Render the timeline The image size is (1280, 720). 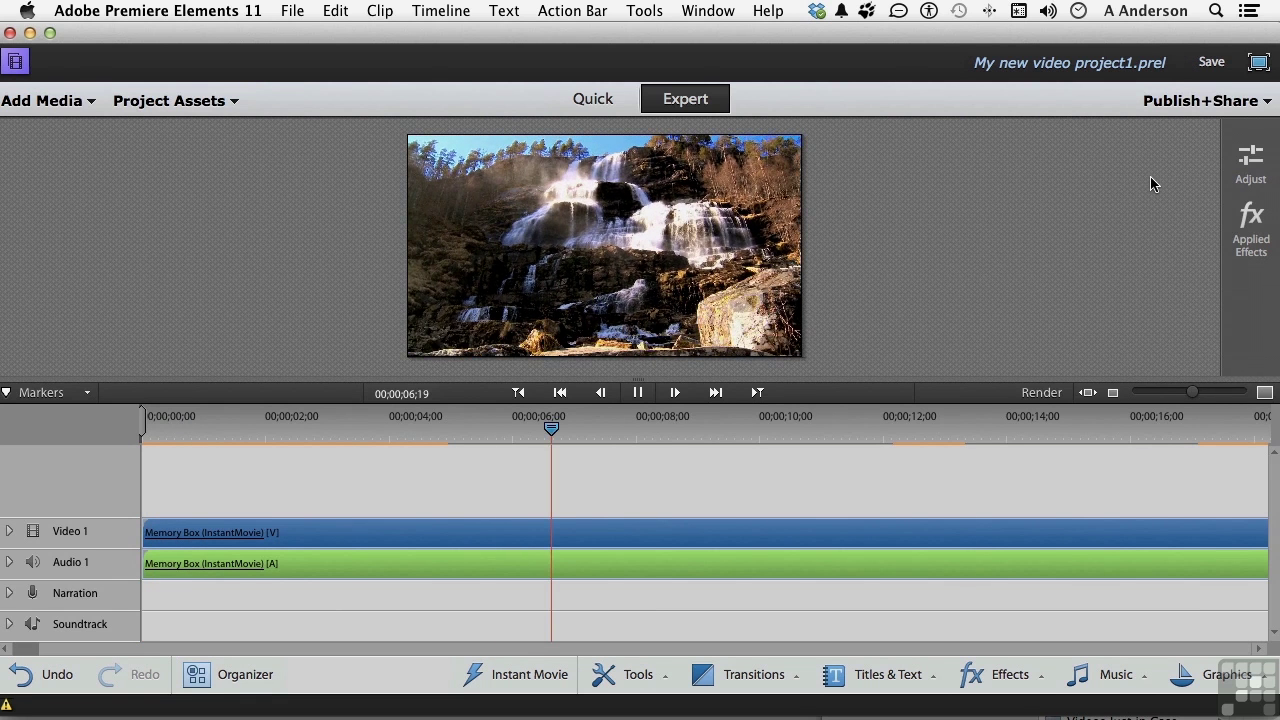(1041, 393)
